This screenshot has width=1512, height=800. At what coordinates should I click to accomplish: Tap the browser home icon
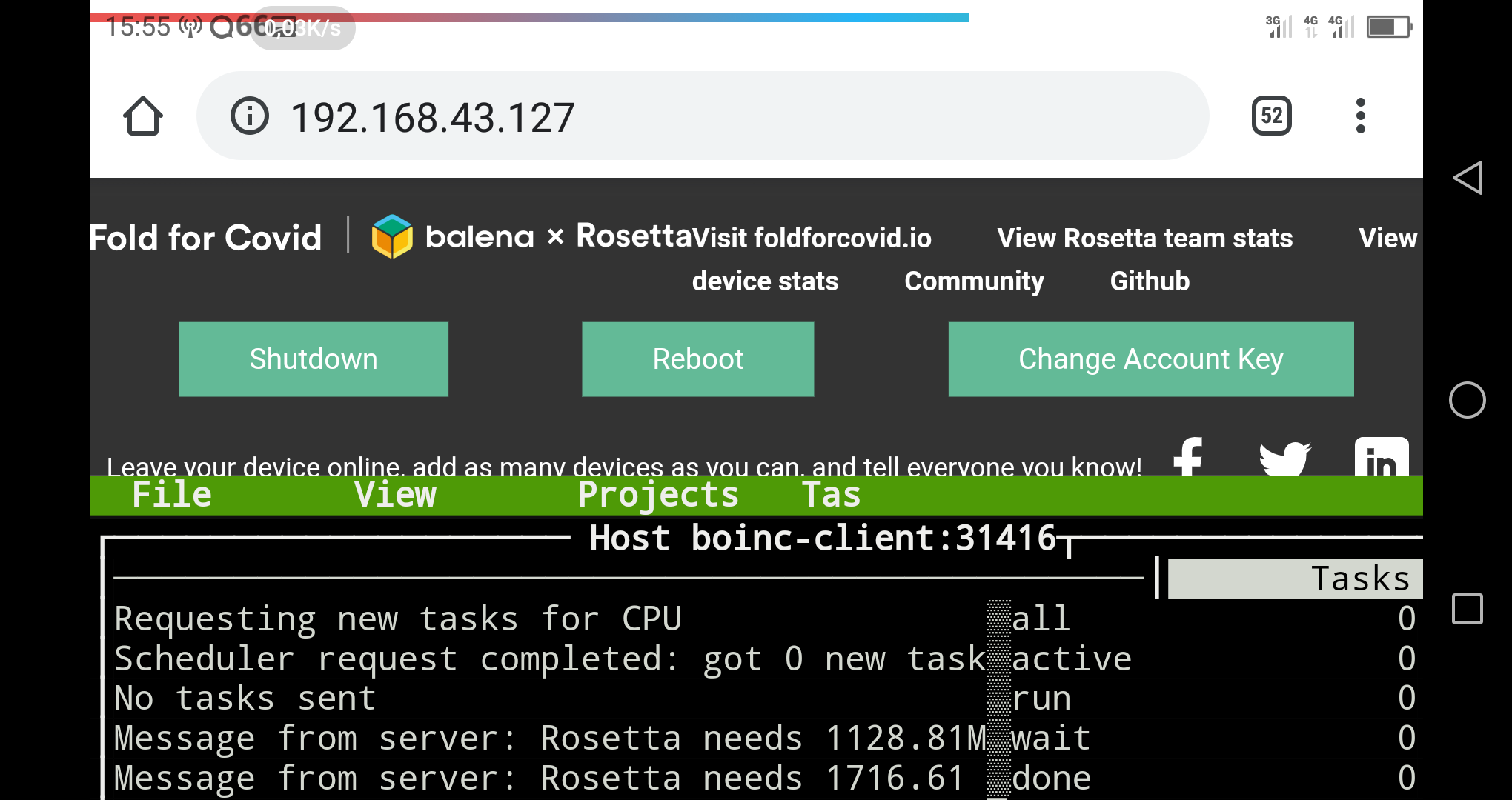click(x=143, y=116)
